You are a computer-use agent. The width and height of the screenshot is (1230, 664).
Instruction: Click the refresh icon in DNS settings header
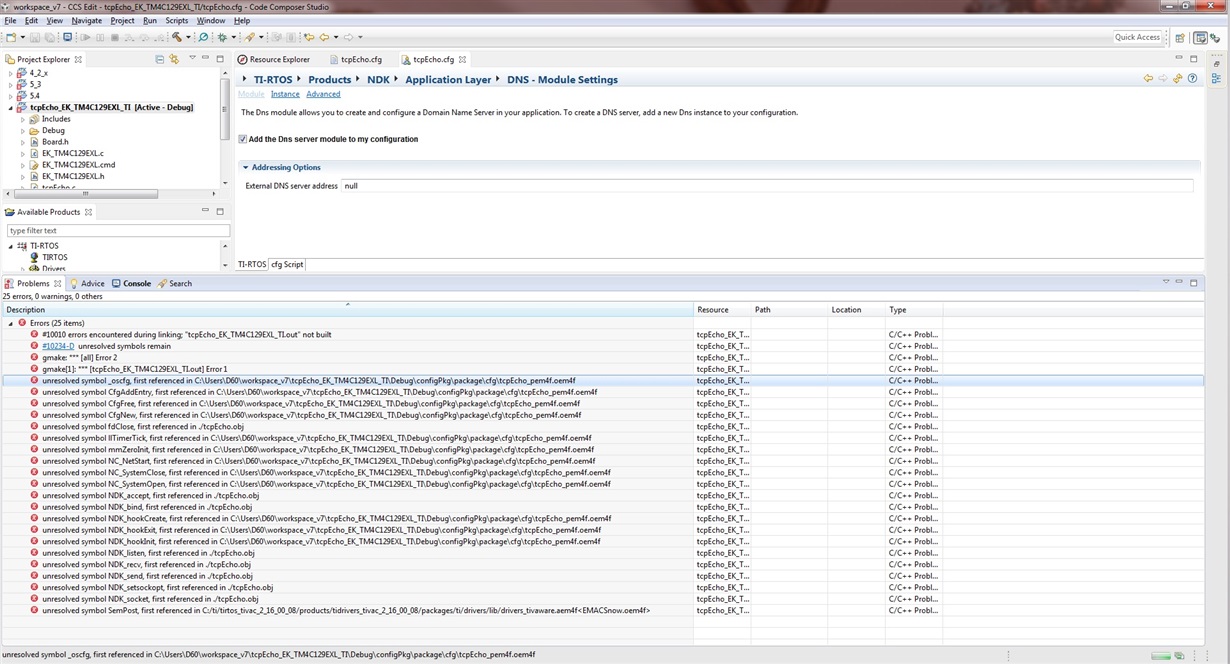[x=1178, y=79]
